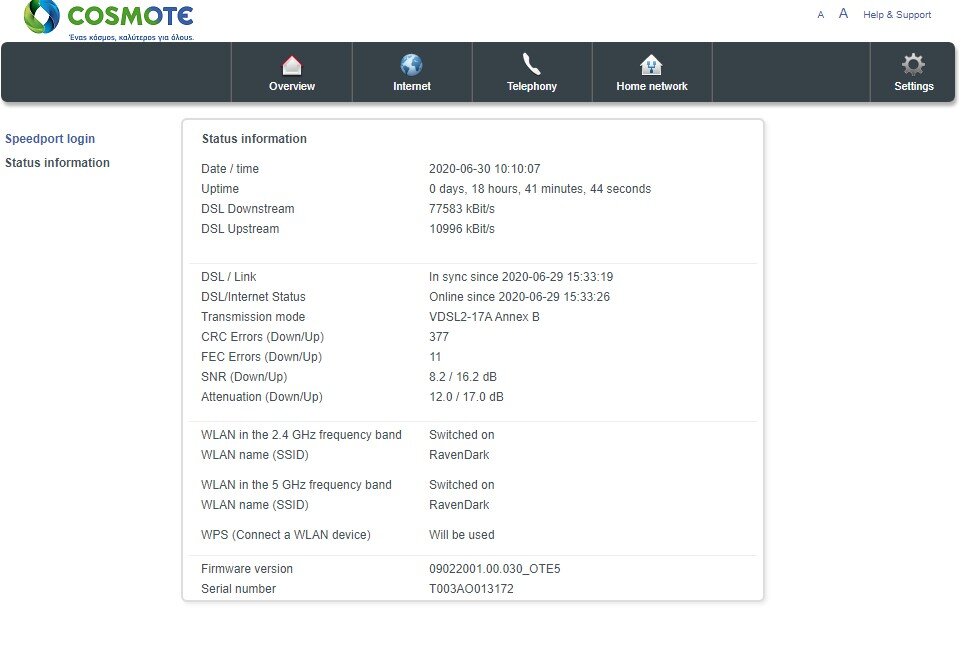Click the upstream value 10996 kBit/s
Image resolution: width=969 pixels, height=648 pixels.
click(x=462, y=229)
